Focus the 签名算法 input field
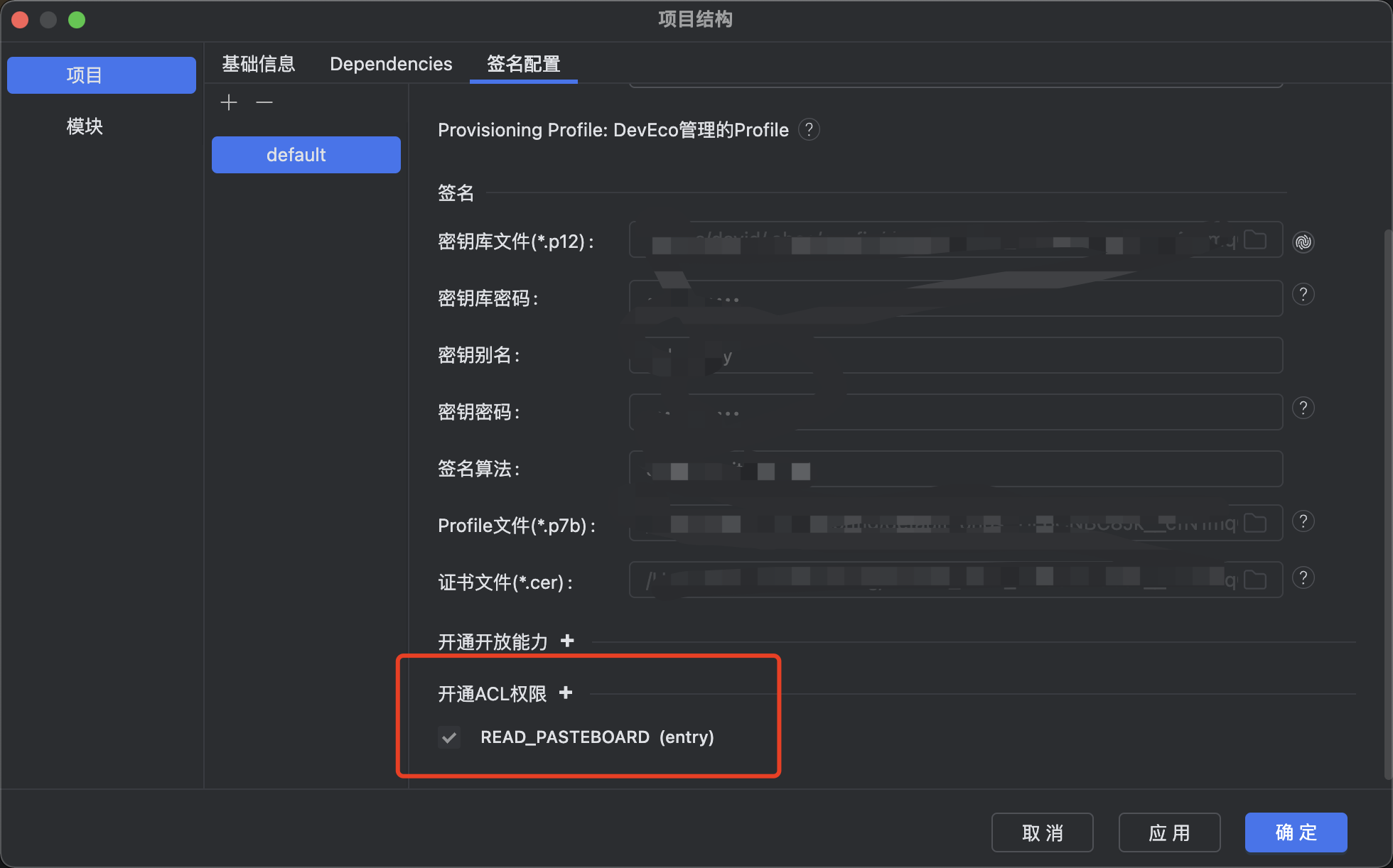 pyautogui.click(x=956, y=469)
